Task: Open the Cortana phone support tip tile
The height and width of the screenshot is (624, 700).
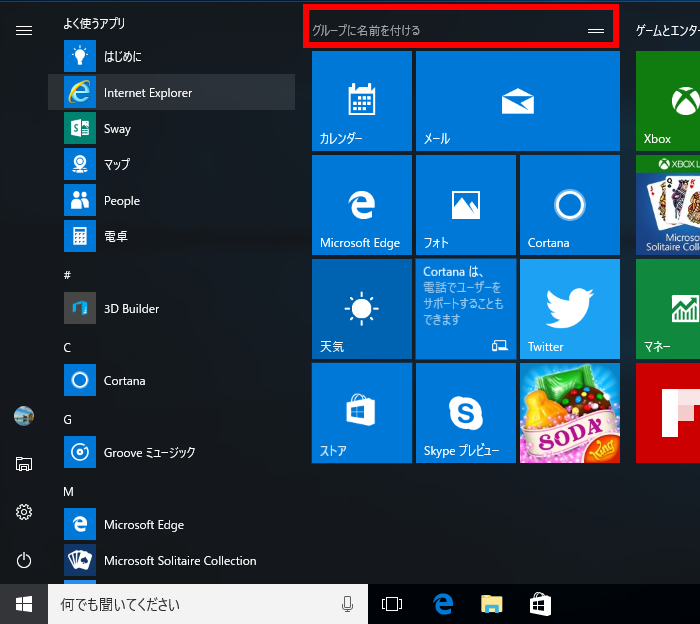Action: click(x=466, y=309)
